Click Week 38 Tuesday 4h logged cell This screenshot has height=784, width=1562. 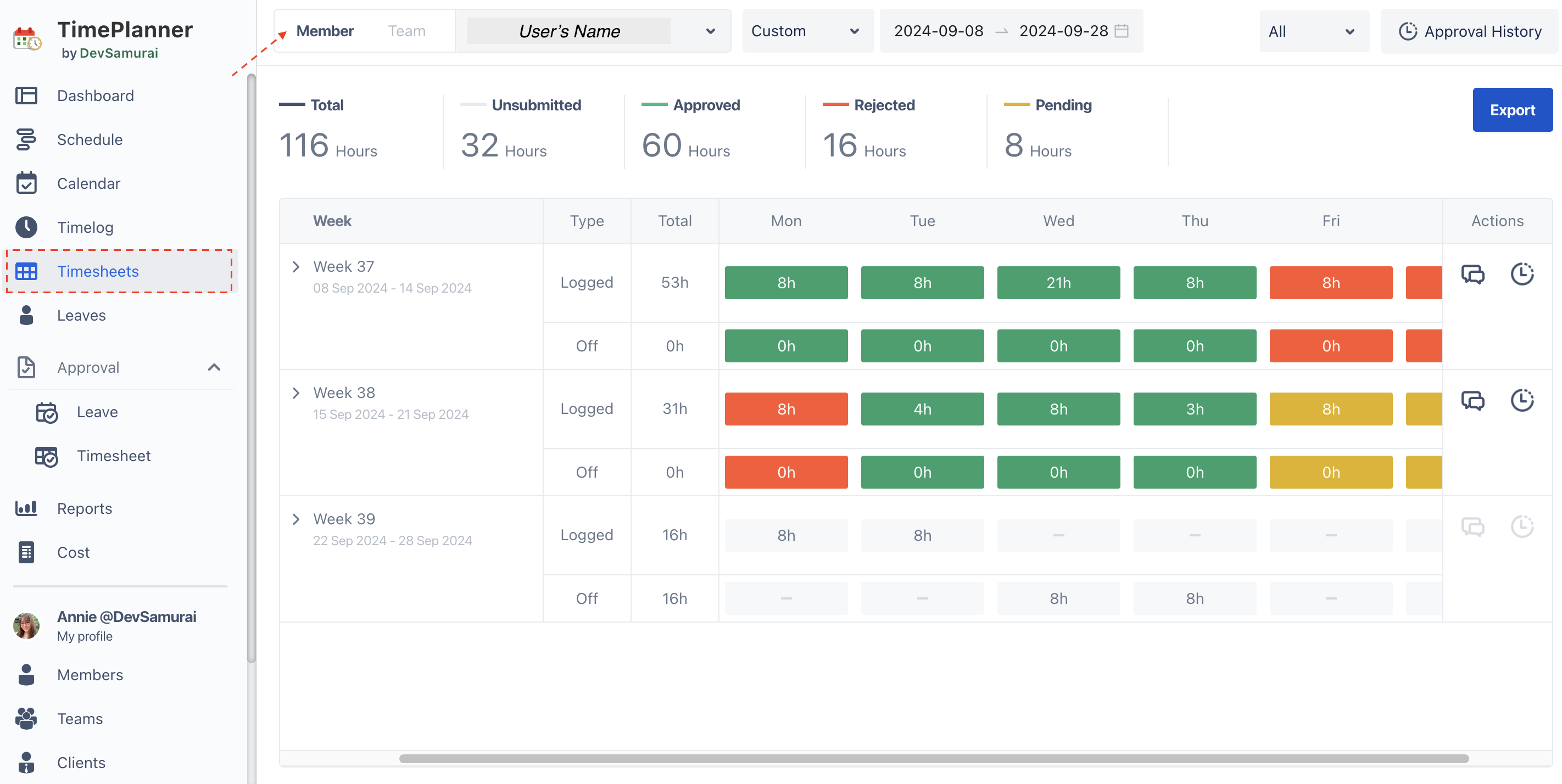pyautogui.click(x=922, y=408)
